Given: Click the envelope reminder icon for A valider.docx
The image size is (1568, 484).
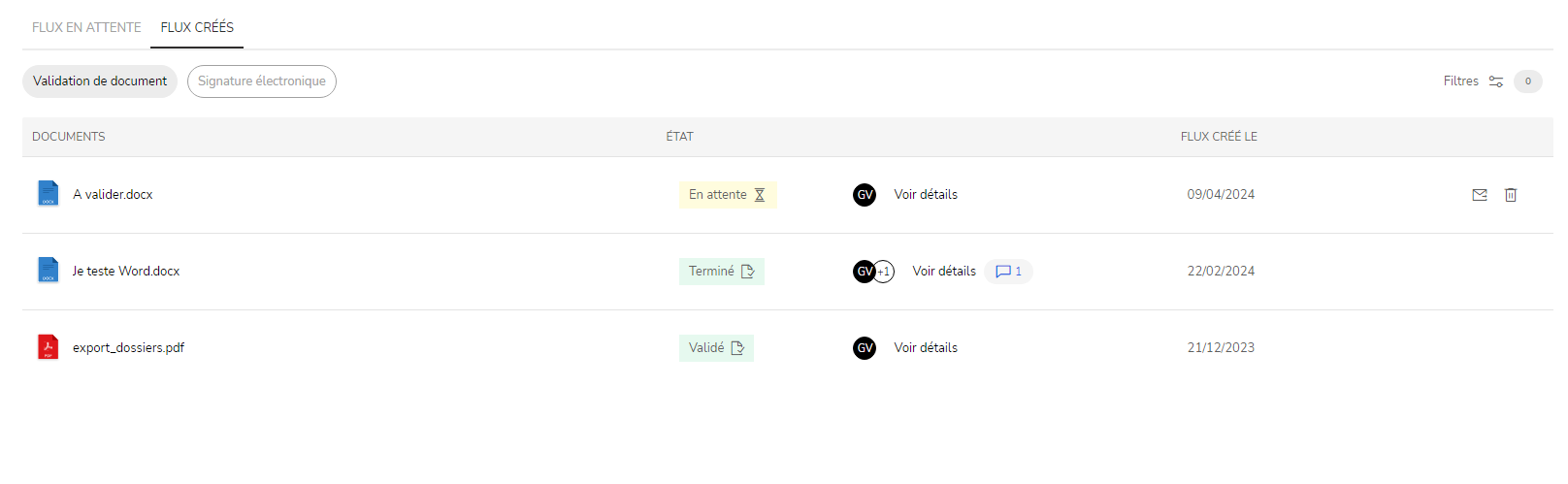Looking at the screenshot, I should click(x=1480, y=195).
